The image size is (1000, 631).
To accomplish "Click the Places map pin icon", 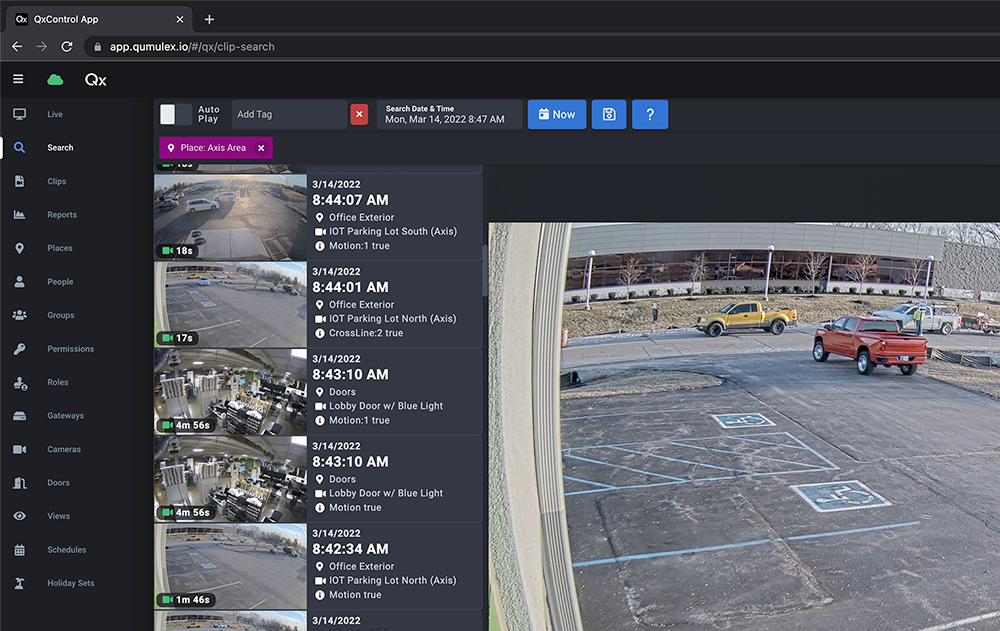I will 20,248.
